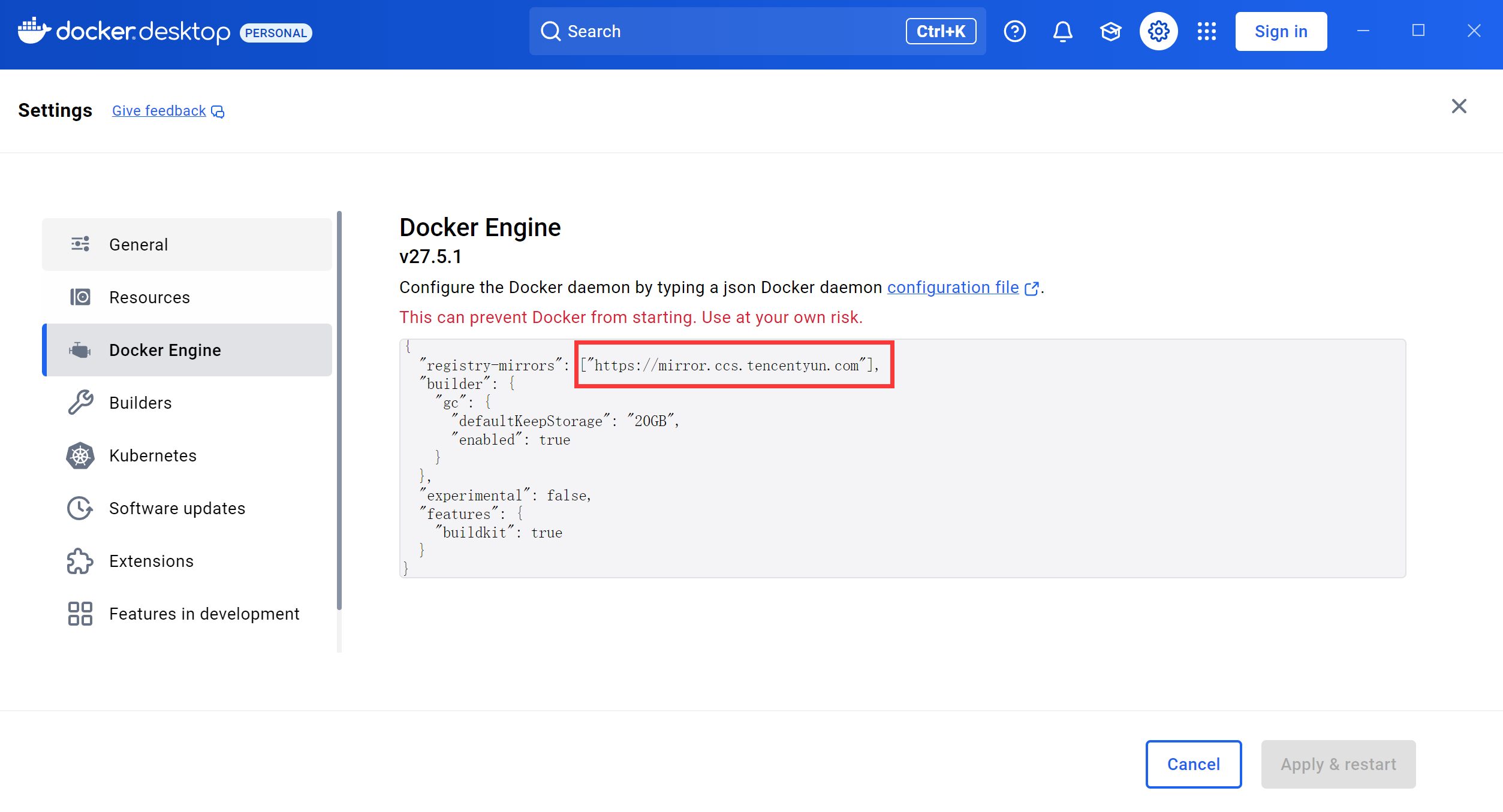Click the feedback speech bubble icon
Screen dimensions: 1503x812
[218, 112]
